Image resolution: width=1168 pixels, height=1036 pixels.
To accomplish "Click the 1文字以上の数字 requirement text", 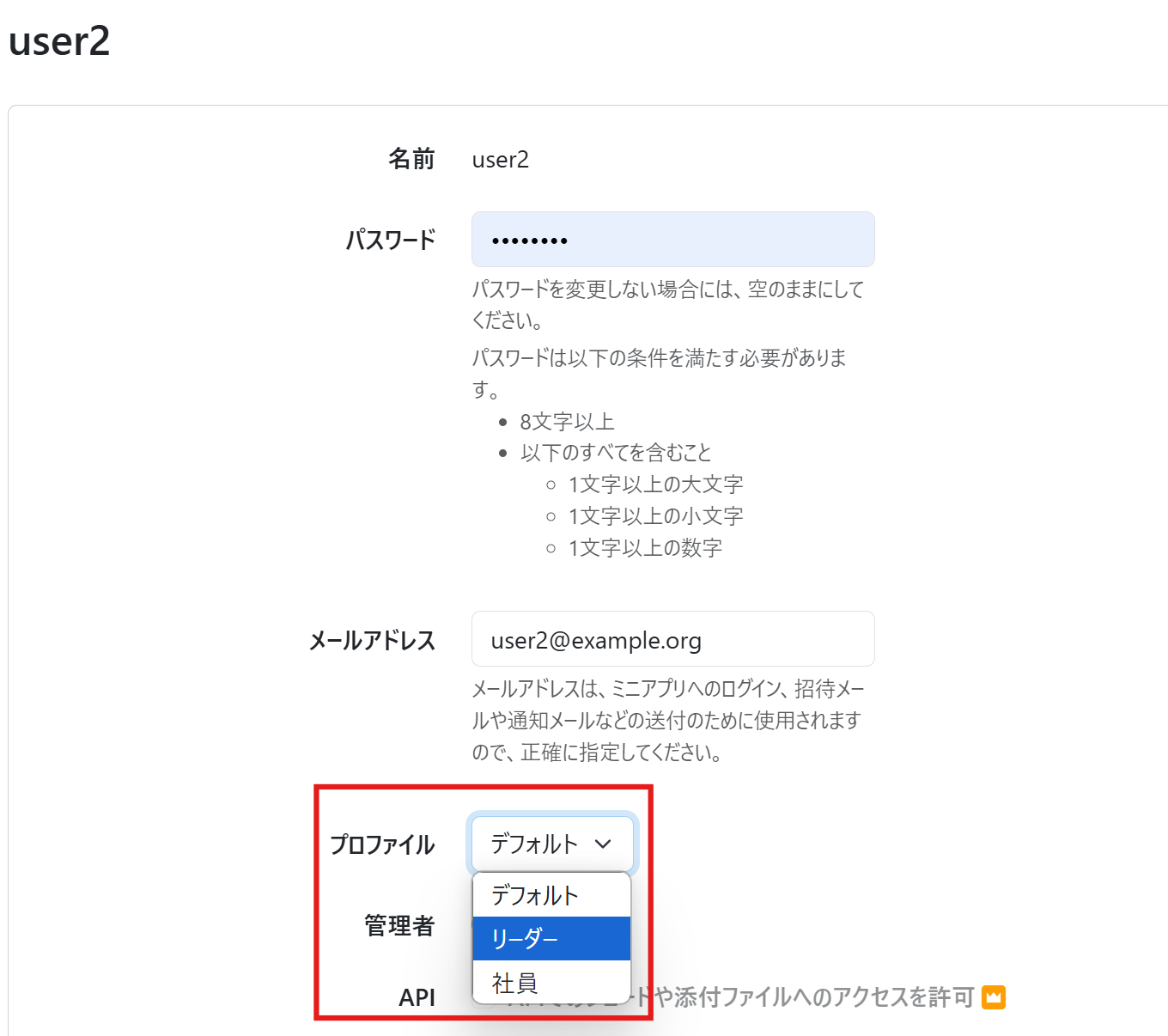I will point(646,548).
